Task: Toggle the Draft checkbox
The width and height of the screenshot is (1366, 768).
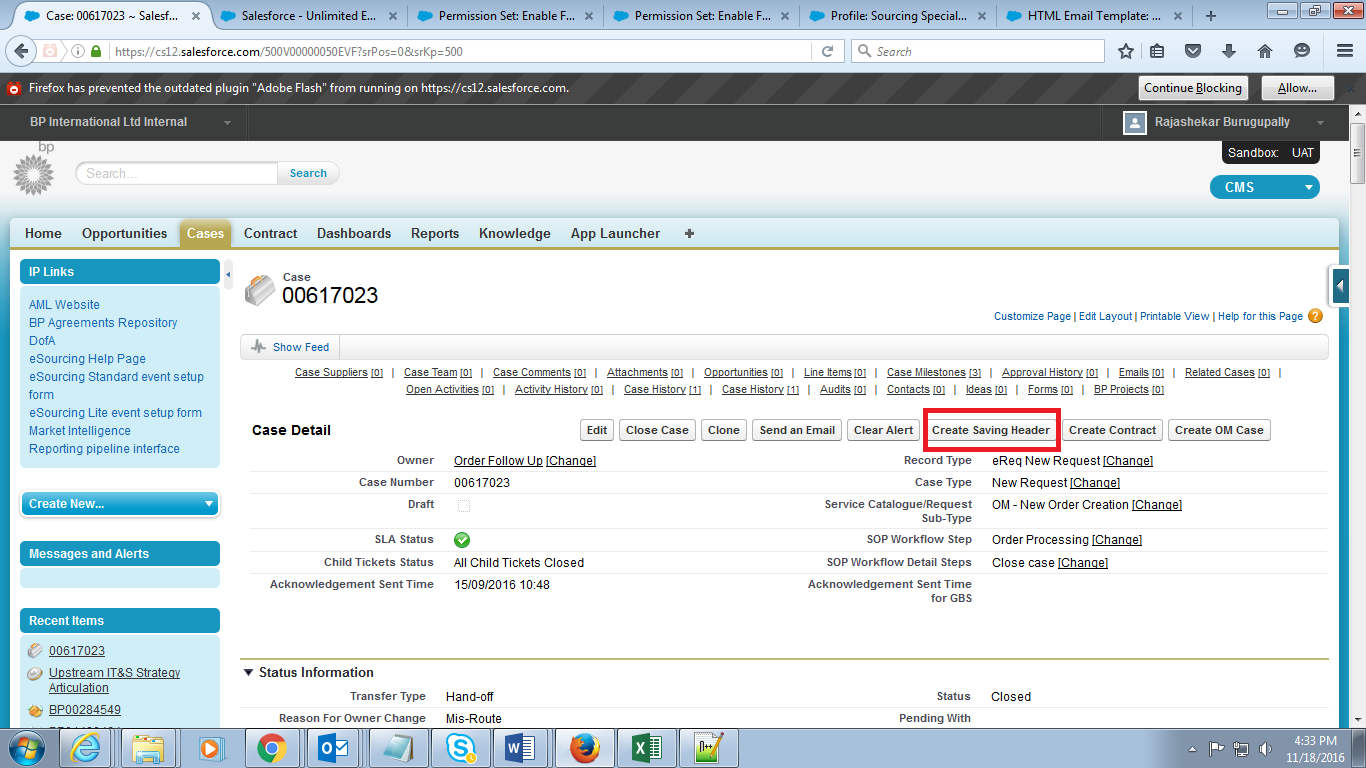Action: pos(463,505)
